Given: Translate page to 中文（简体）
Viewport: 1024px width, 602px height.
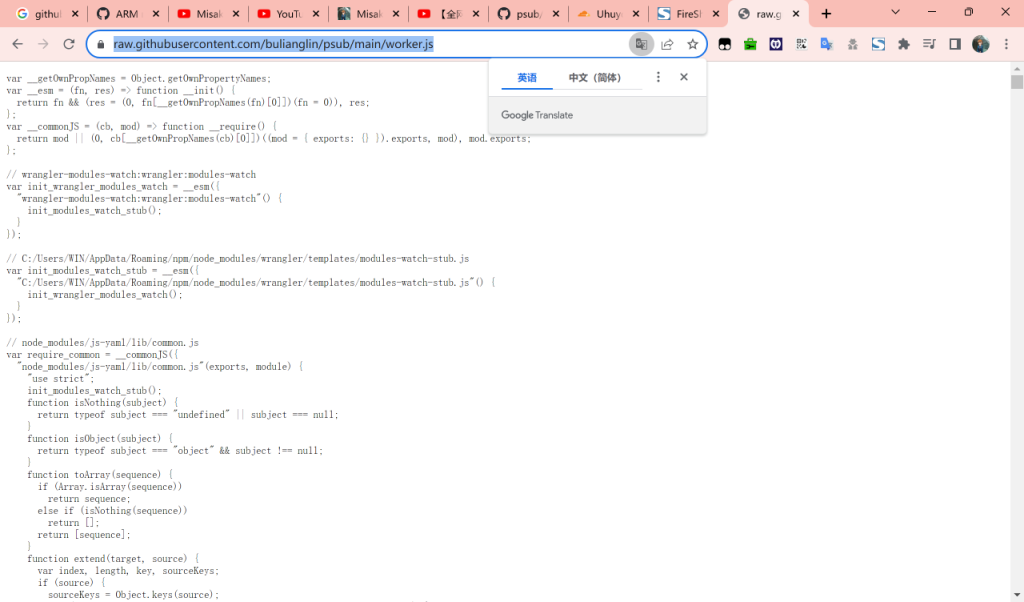Looking at the screenshot, I should (x=594, y=78).
